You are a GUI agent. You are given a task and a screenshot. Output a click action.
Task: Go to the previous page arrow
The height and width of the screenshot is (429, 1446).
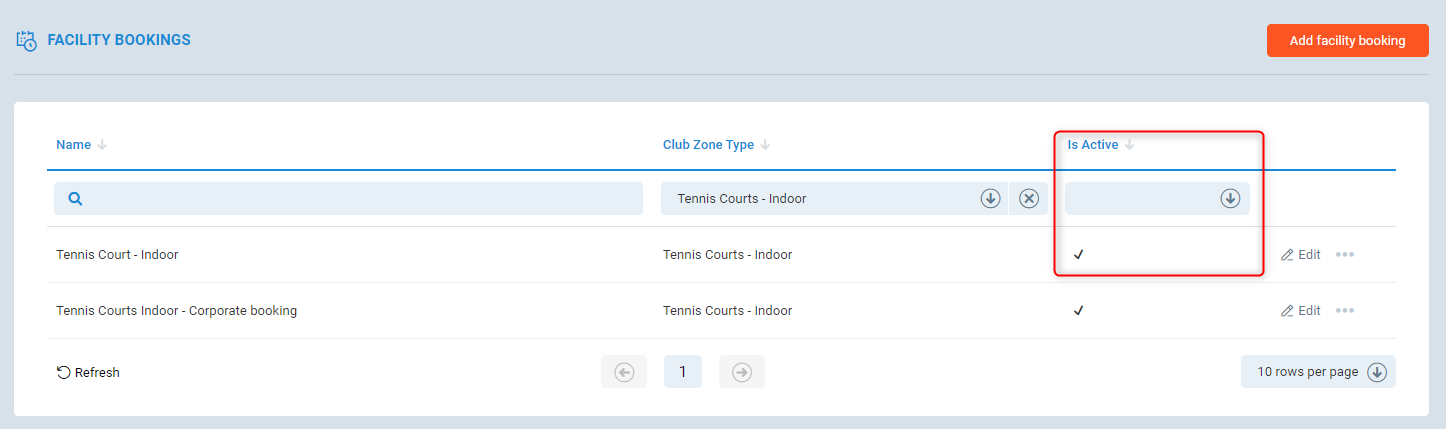click(624, 372)
